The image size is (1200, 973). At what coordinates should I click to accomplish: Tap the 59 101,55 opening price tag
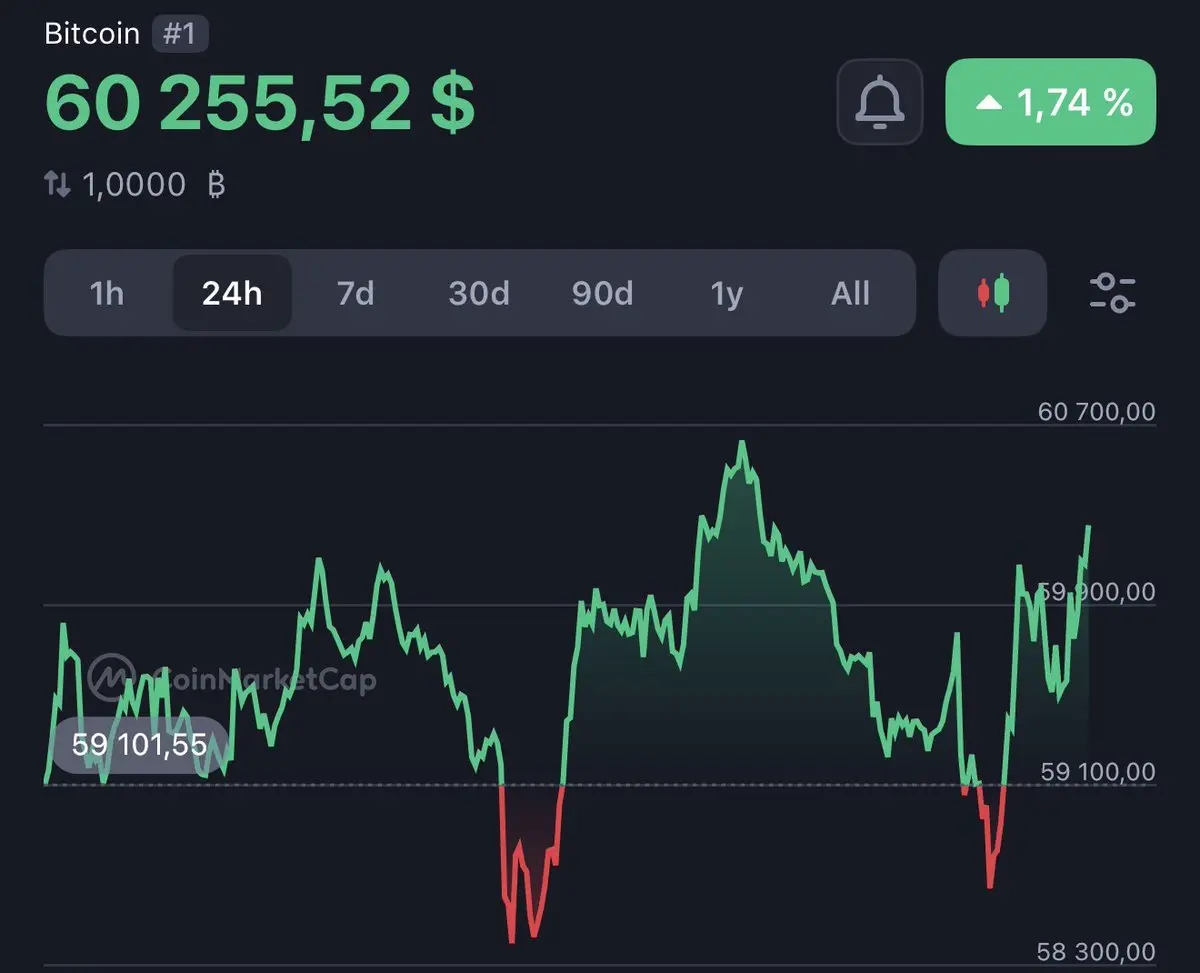pos(140,744)
